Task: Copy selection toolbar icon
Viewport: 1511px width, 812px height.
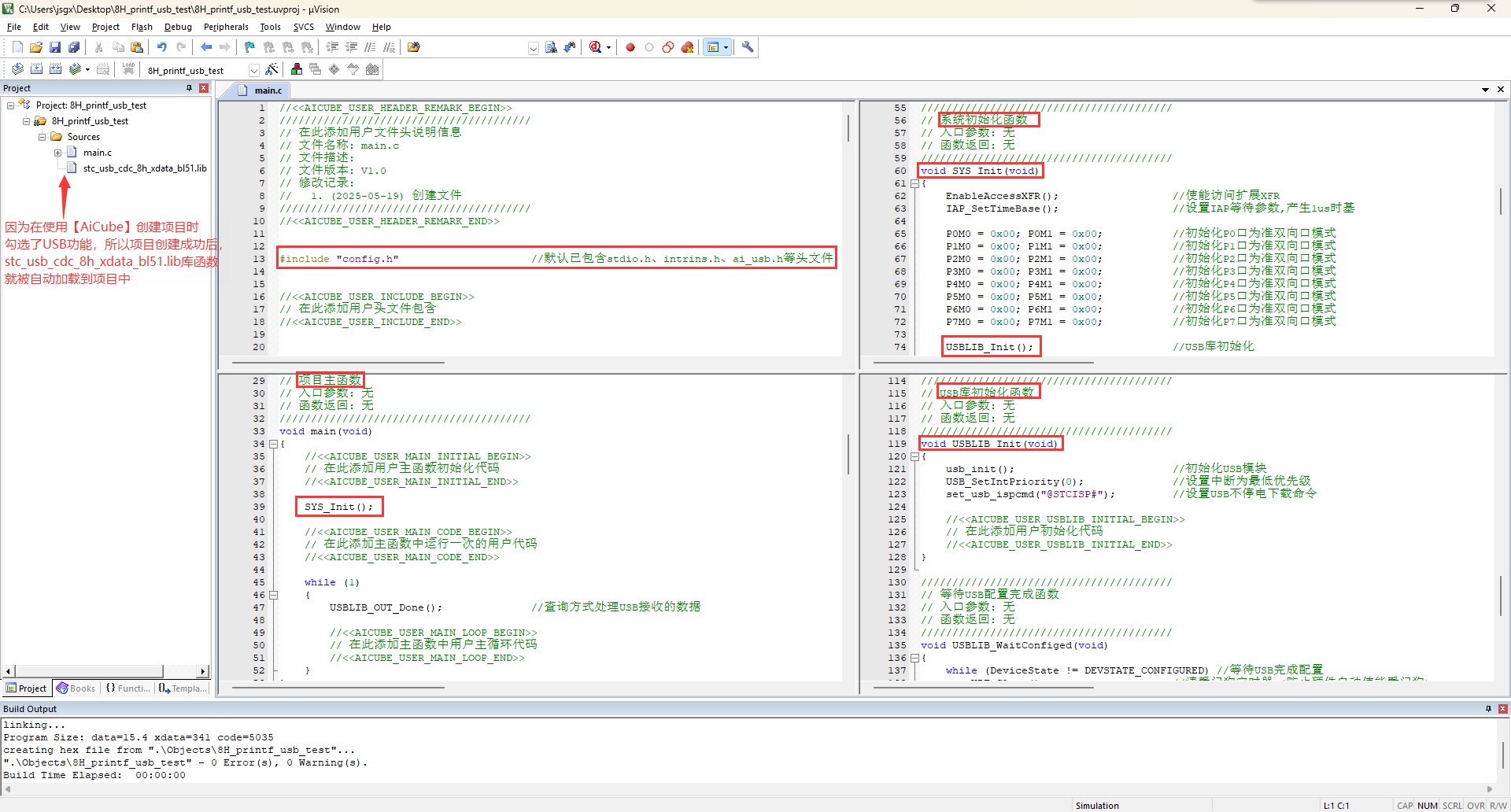Action: click(118, 47)
